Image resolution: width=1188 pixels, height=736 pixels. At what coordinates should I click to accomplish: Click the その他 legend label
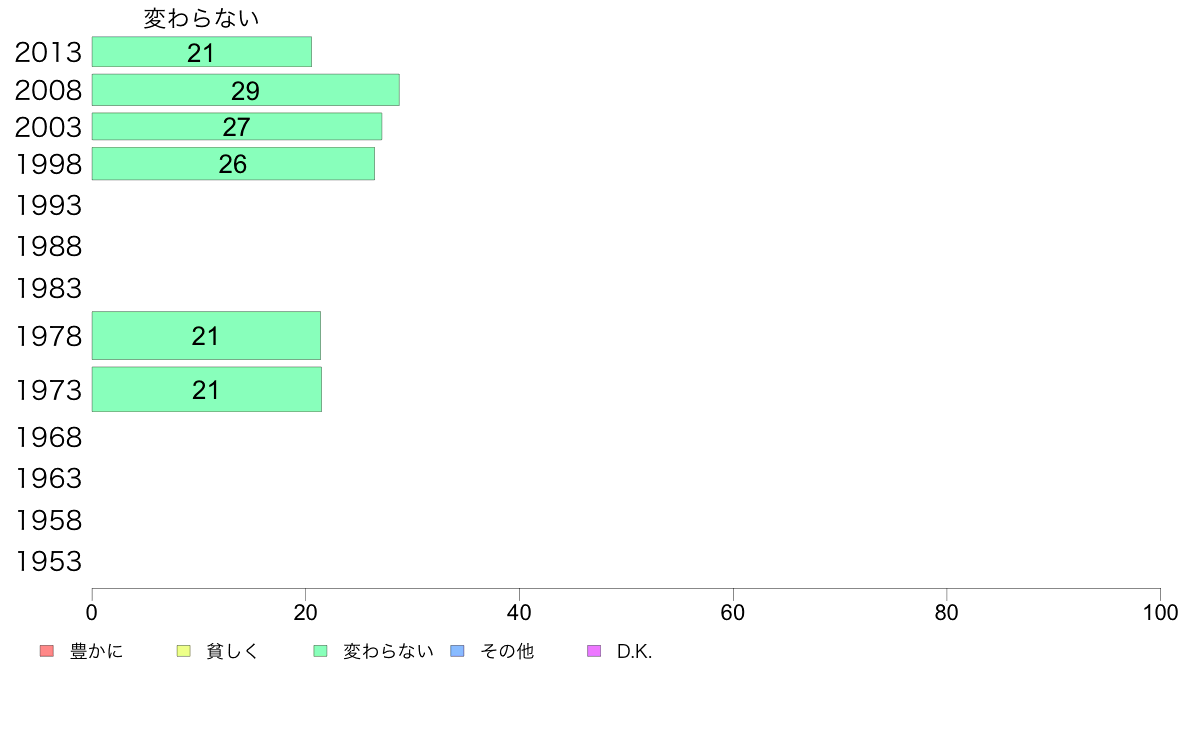(x=507, y=651)
